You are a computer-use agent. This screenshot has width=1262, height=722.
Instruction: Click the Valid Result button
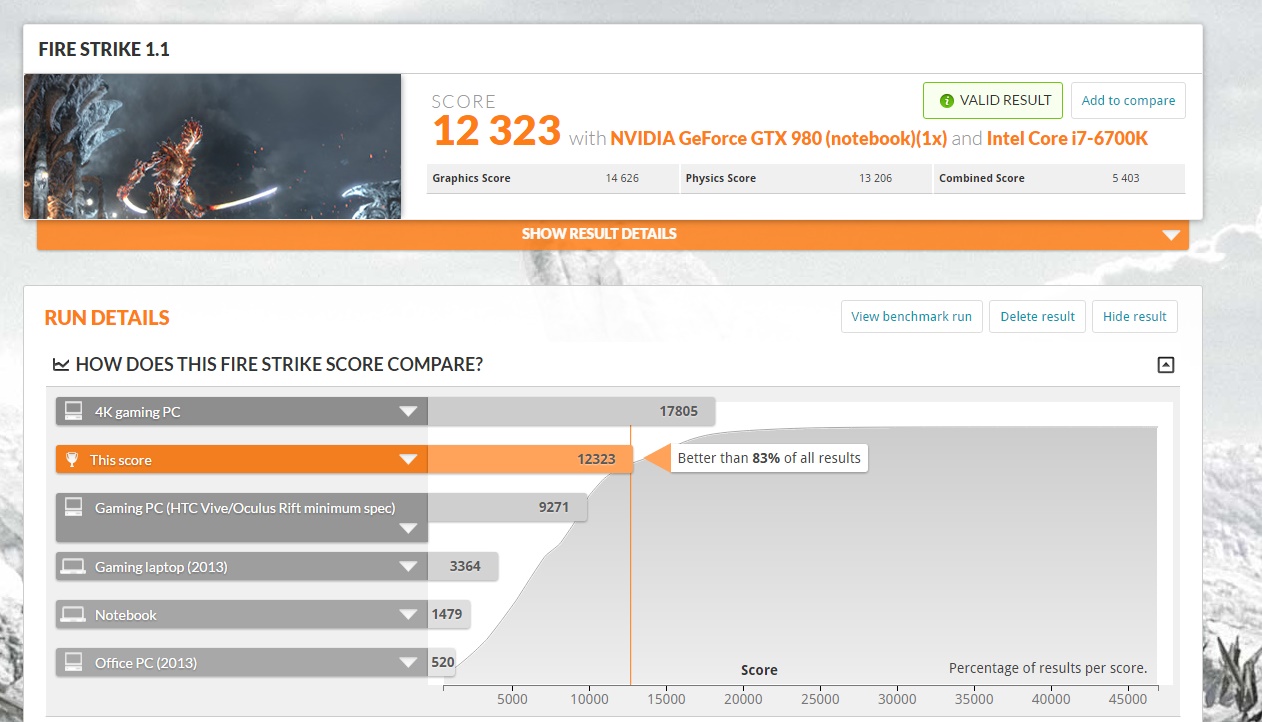click(x=995, y=100)
